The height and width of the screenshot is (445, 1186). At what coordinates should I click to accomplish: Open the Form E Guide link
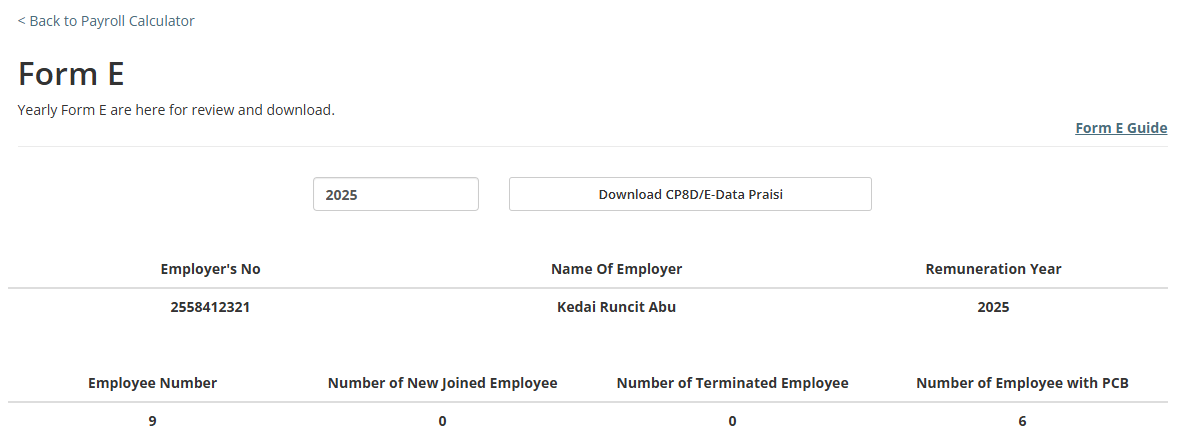1121,128
